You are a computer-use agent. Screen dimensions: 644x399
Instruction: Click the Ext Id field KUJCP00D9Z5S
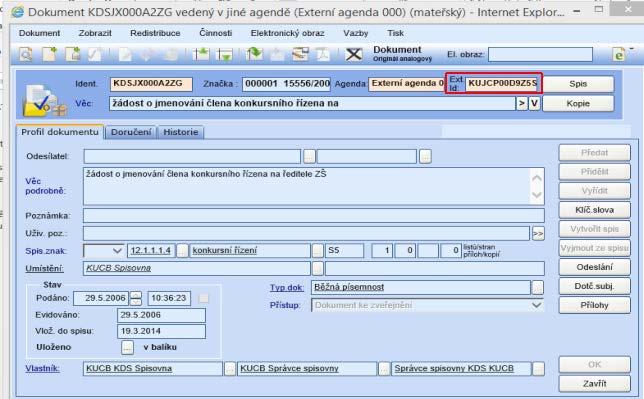(x=502, y=83)
